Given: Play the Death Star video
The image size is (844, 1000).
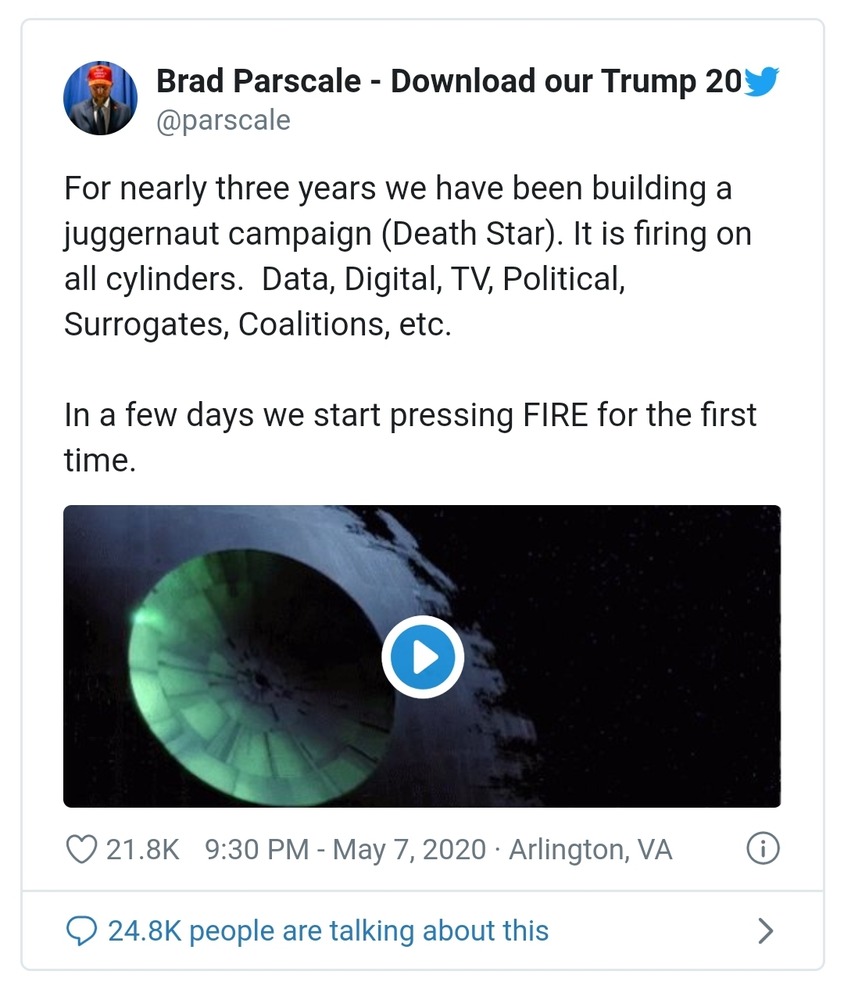Looking at the screenshot, I should coord(422,657).
